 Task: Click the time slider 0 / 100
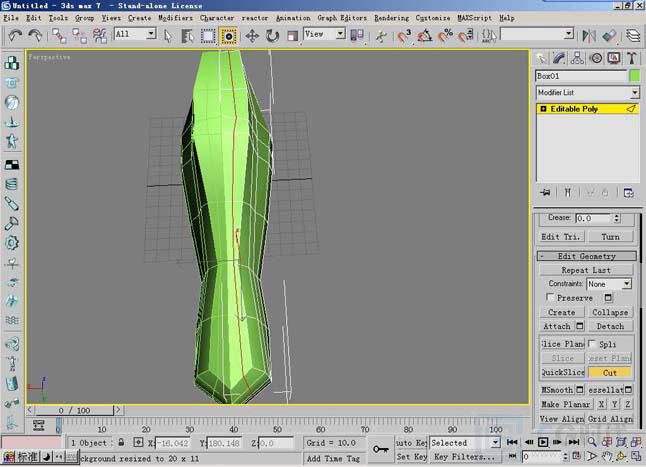coord(74,410)
